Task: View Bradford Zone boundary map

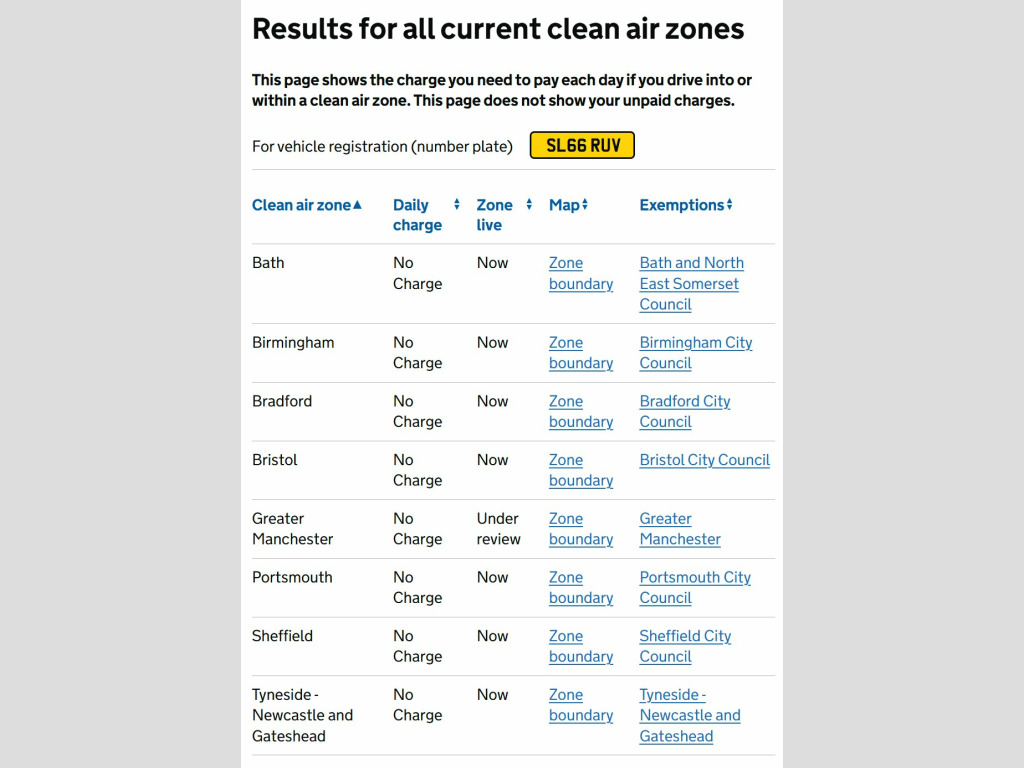Action: coord(581,411)
